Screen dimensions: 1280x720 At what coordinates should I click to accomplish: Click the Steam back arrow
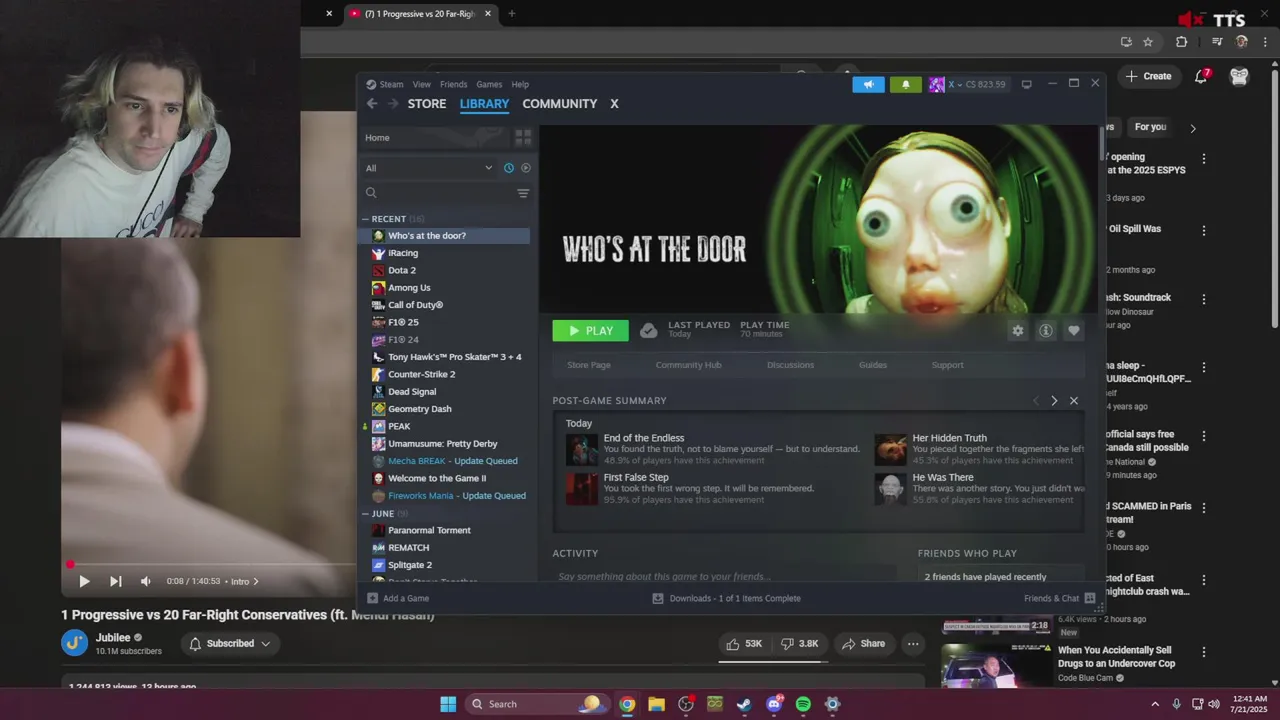tap(372, 104)
